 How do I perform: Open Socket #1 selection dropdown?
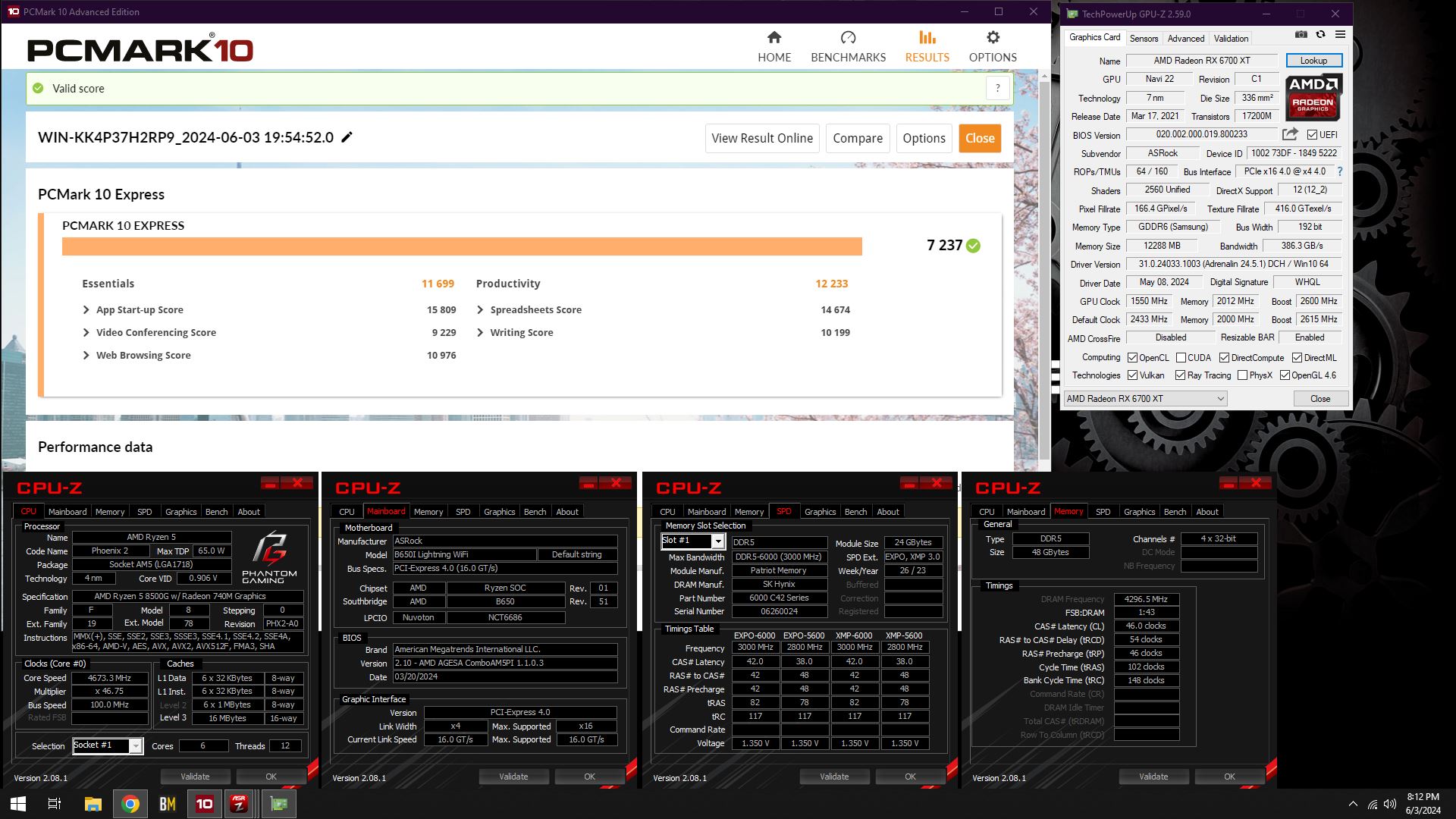tap(107, 745)
